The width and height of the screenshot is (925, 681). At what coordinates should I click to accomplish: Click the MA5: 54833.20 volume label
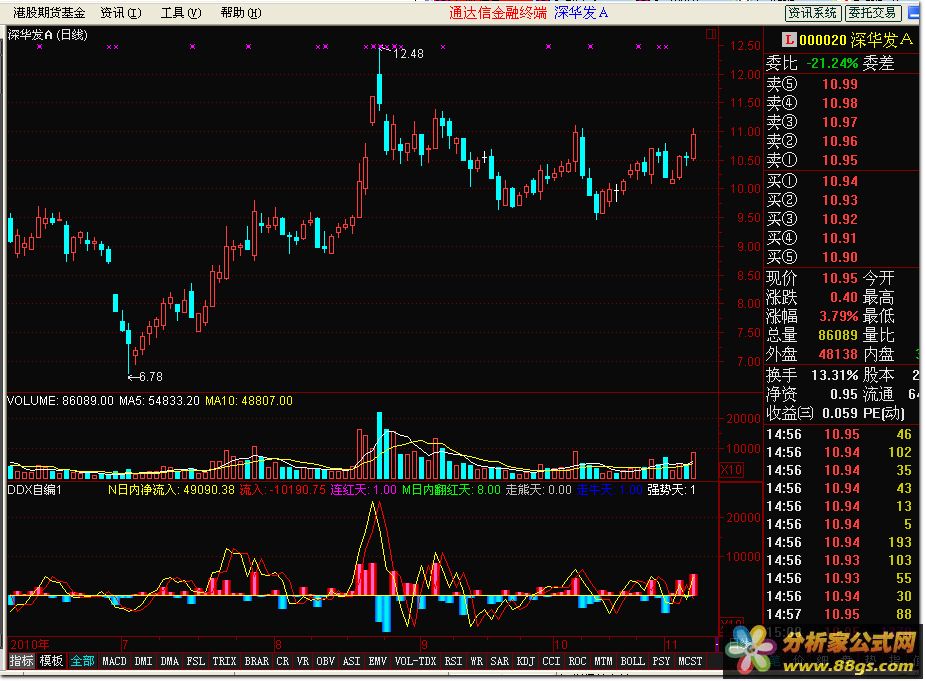(x=159, y=401)
